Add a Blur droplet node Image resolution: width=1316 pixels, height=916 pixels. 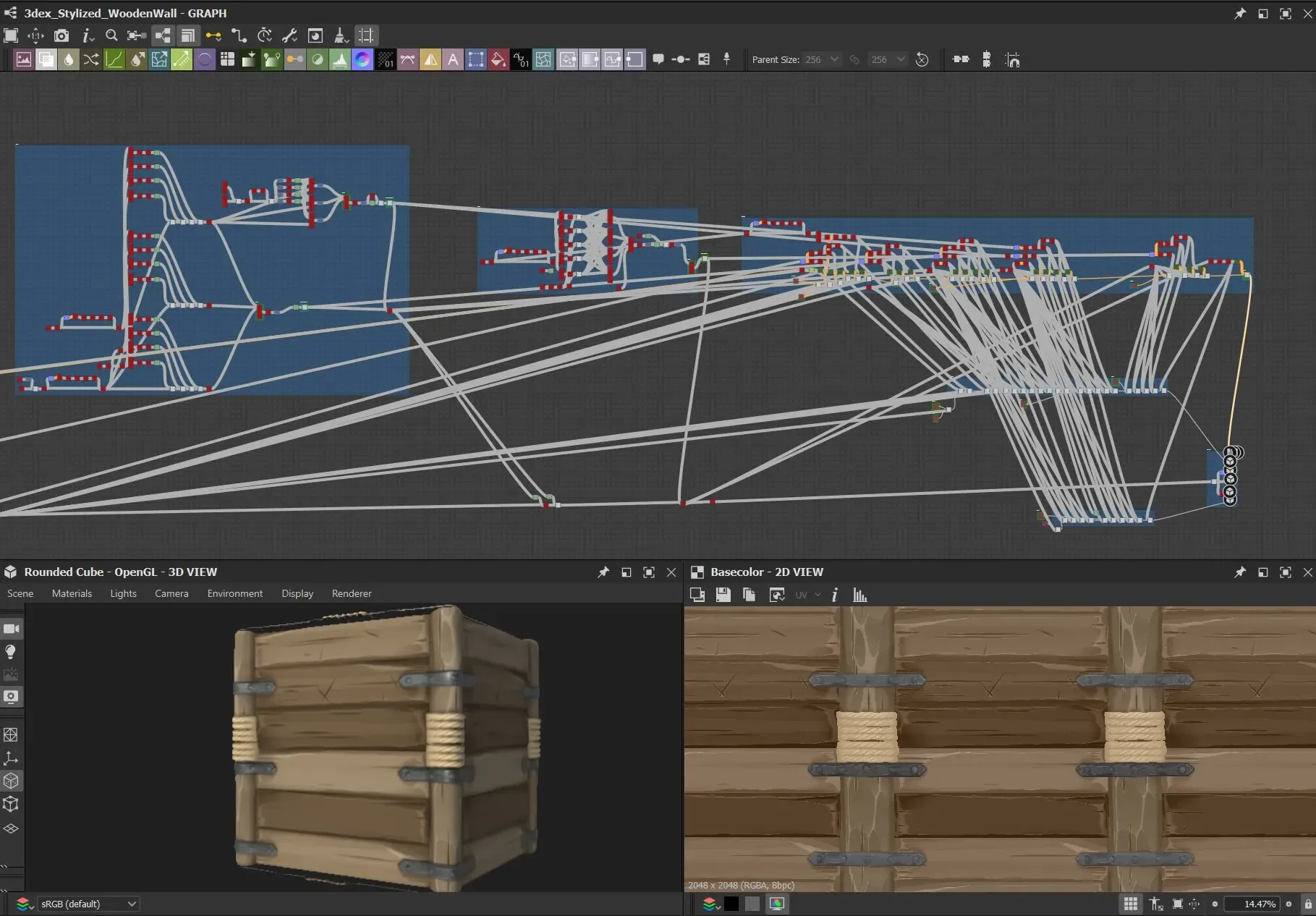[68, 59]
